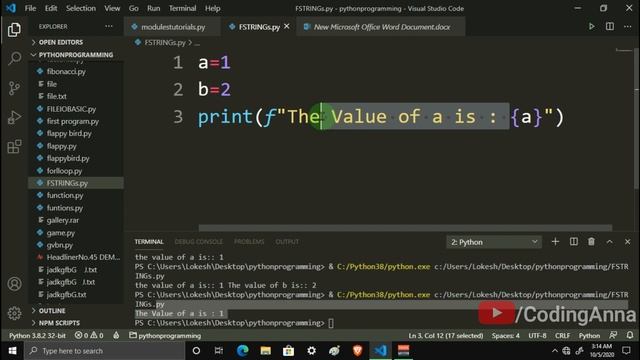Image resolution: width=640 pixels, height=360 pixels.
Task: Switch to PROBLEMS panel tab
Action: pyautogui.click(x=249, y=242)
